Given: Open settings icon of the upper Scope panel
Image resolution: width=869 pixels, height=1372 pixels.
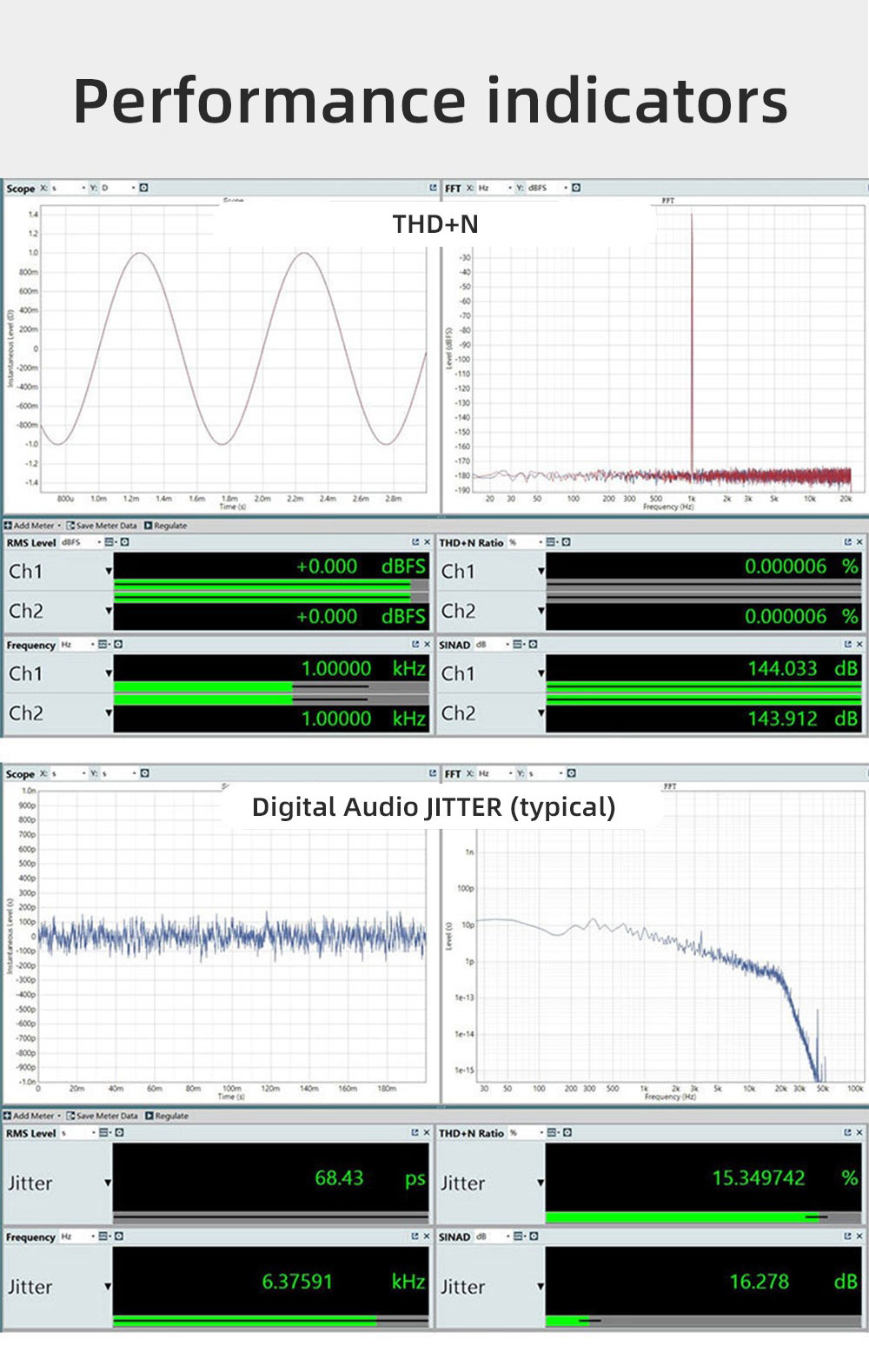Looking at the screenshot, I should tap(143, 188).
